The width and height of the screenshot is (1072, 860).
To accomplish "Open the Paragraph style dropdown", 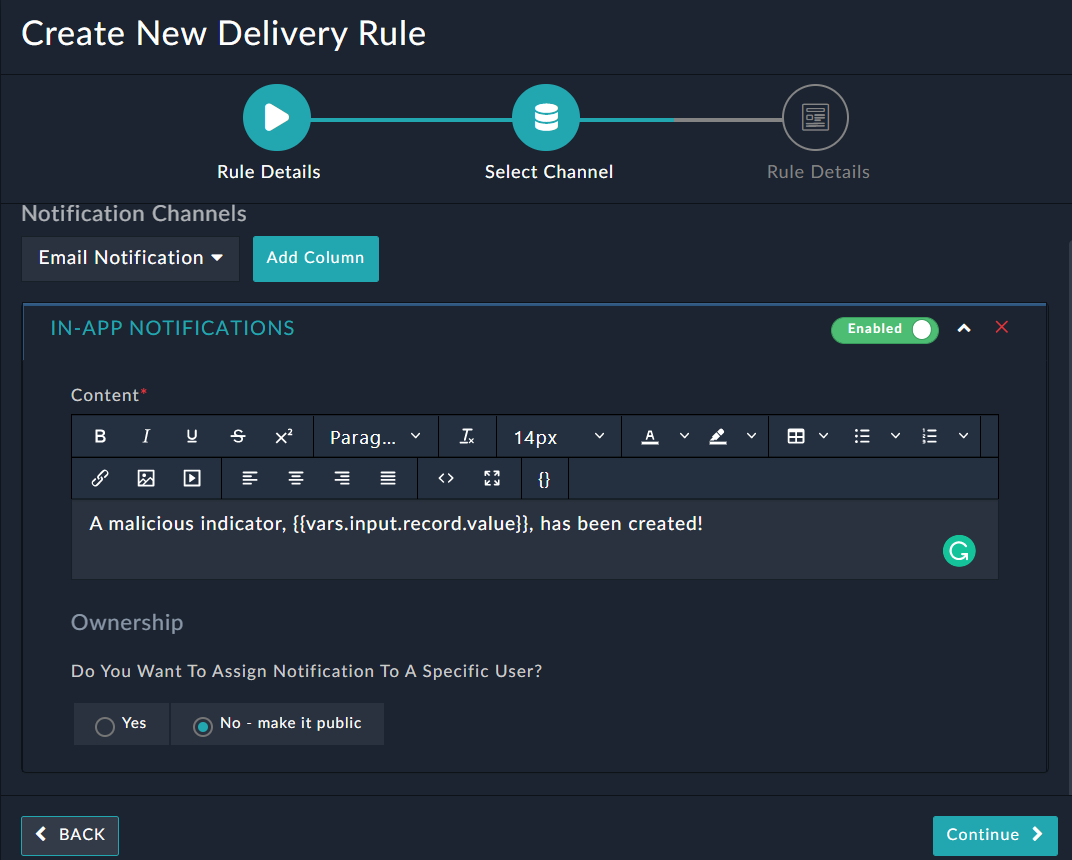I will click(x=375, y=436).
